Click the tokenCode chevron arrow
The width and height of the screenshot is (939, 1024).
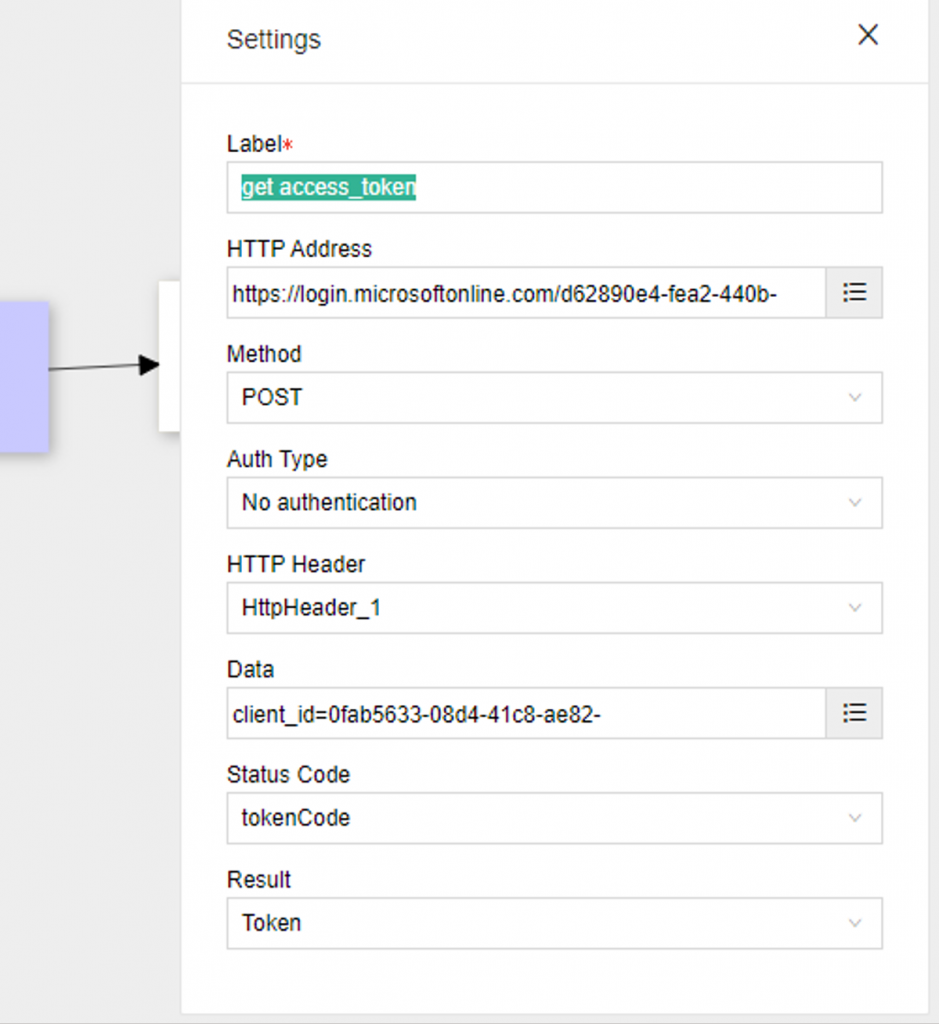coord(855,818)
